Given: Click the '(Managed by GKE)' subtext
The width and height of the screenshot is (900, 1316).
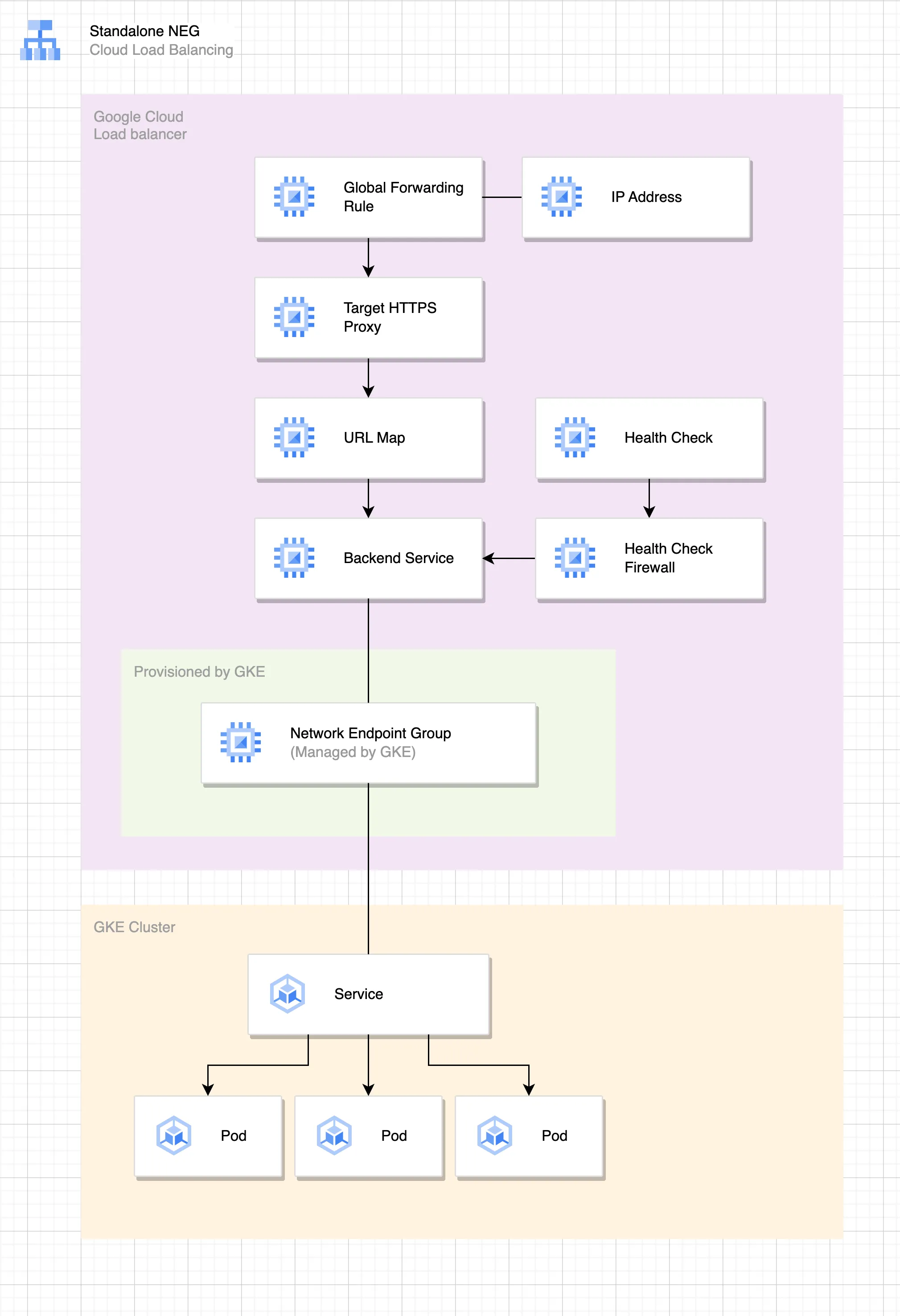Looking at the screenshot, I should 353,752.
